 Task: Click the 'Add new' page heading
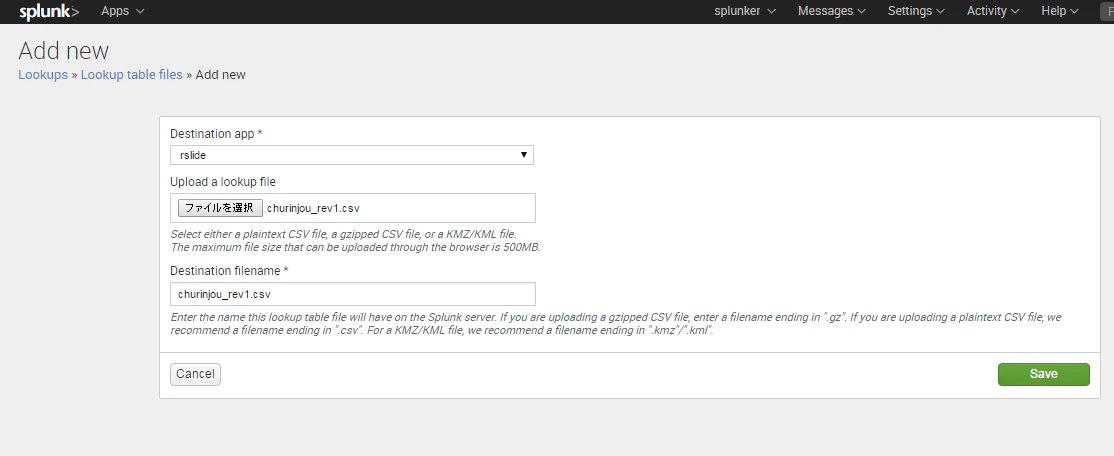63,51
